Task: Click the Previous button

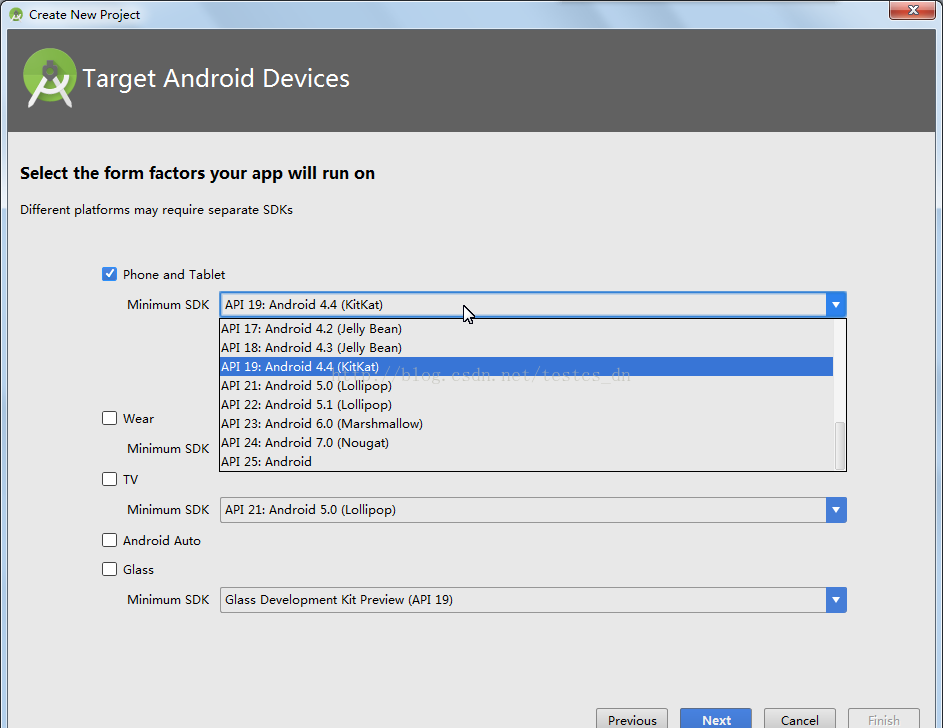Action: coord(631,720)
